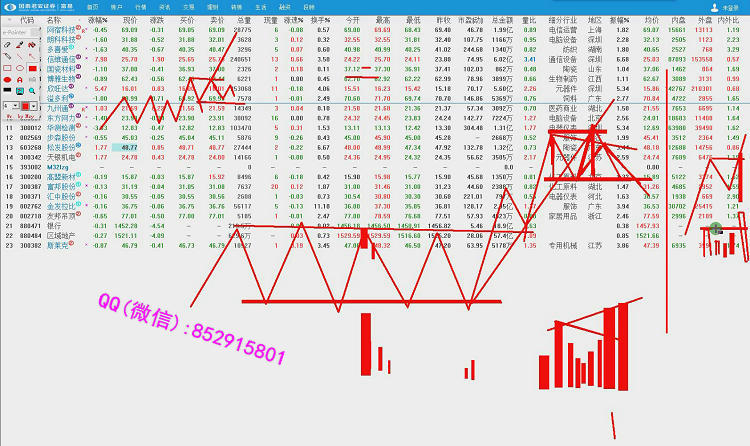Open the red color picker dropdown
The height and width of the screenshot is (446, 750).
pyautogui.click(x=34, y=105)
